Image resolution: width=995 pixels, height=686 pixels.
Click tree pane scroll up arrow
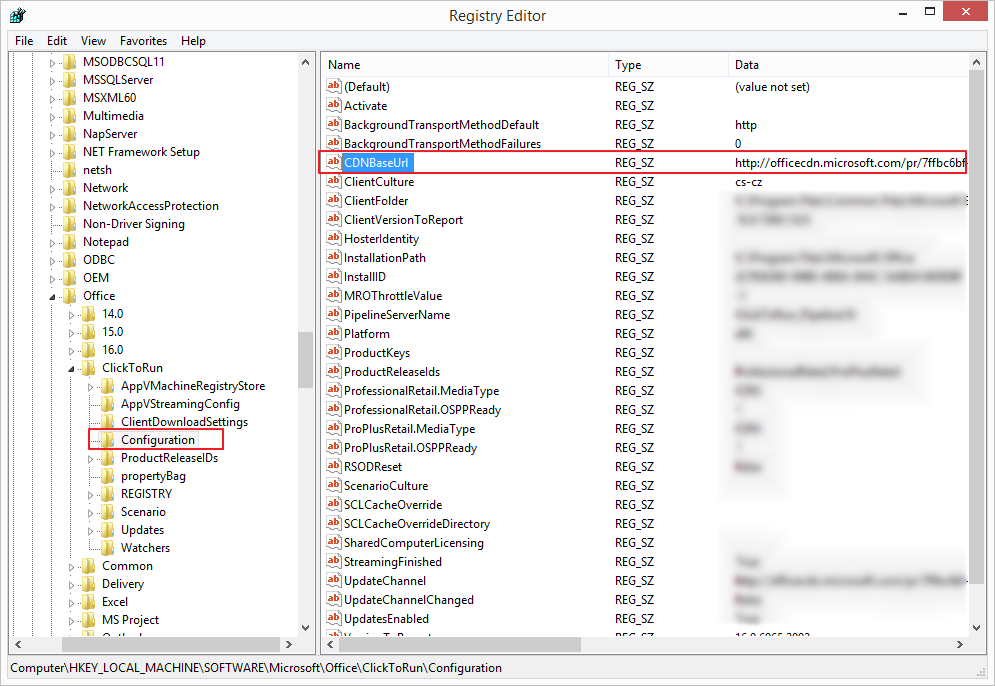tap(305, 62)
